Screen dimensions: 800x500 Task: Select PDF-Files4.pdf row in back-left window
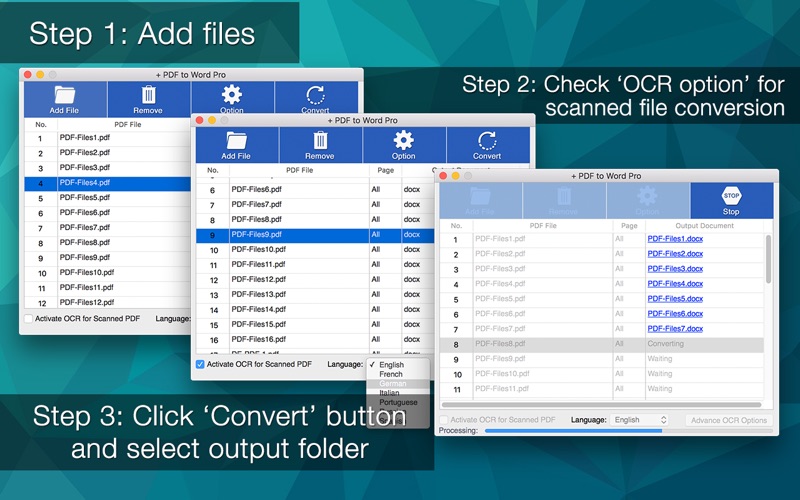[108, 183]
